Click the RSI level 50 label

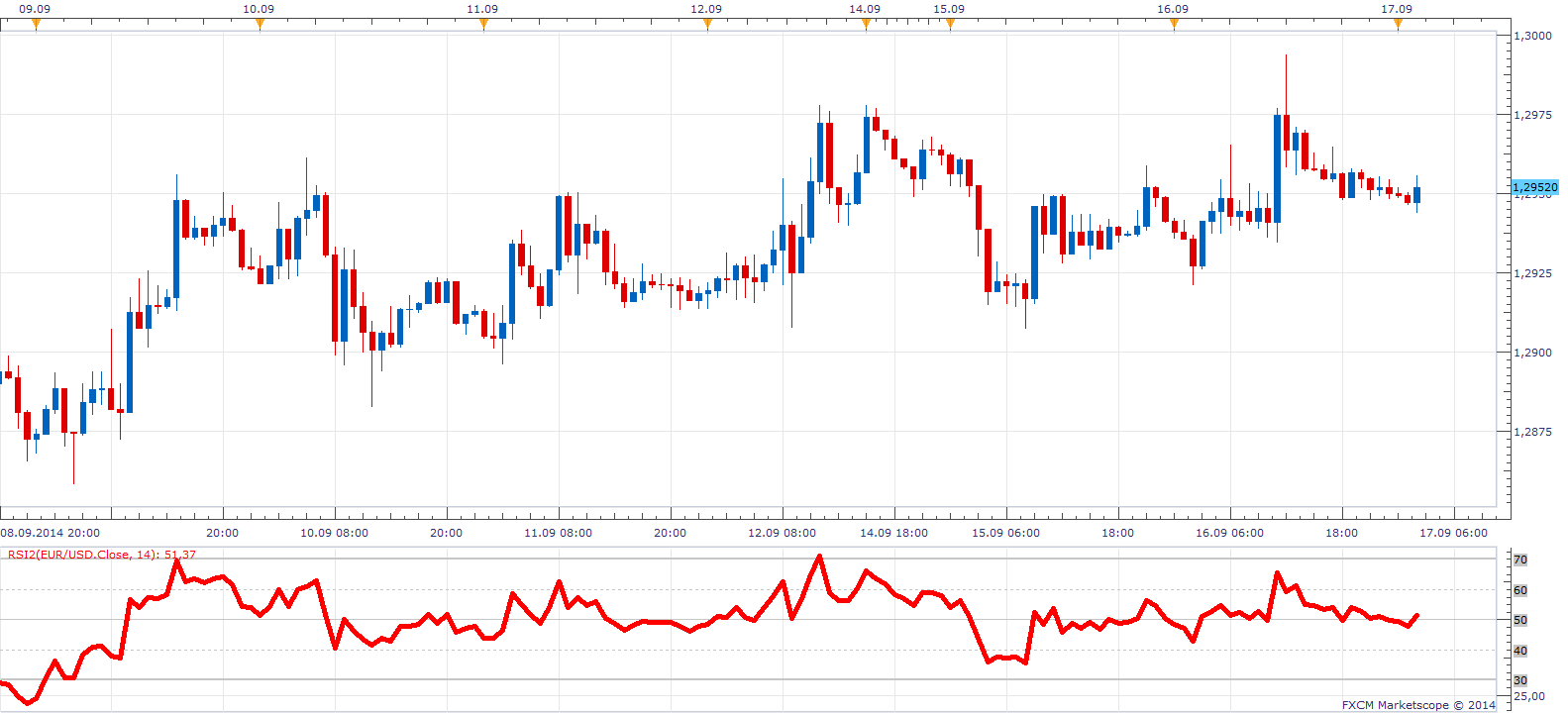[x=1520, y=620]
